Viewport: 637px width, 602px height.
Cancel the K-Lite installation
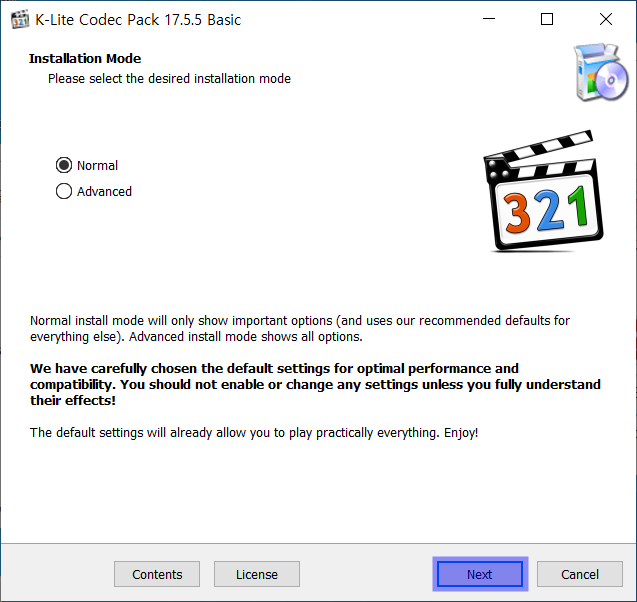click(580, 574)
